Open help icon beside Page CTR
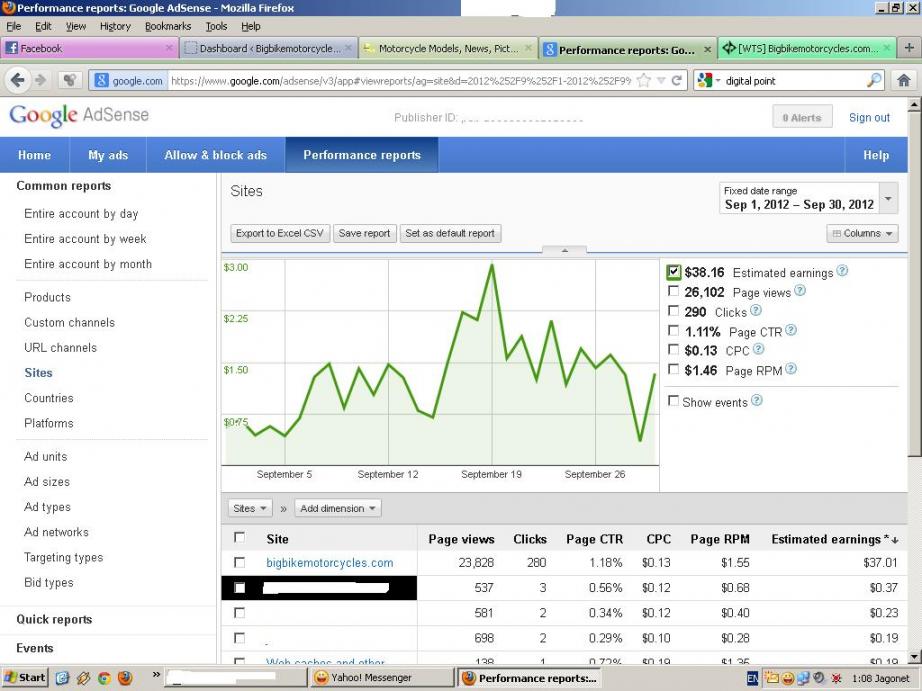The height and width of the screenshot is (691, 922). (x=791, y=330)
